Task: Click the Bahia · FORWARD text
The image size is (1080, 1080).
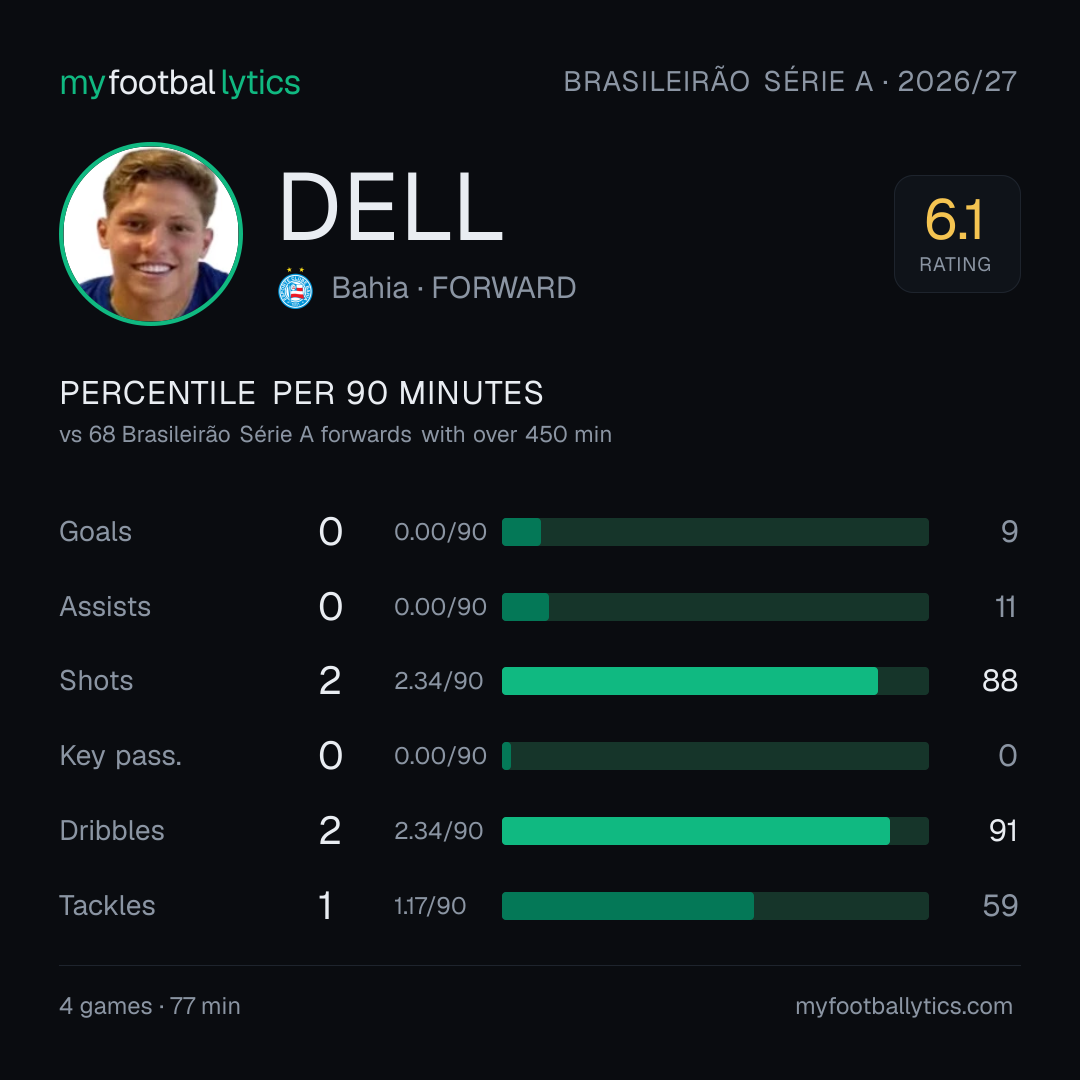Action: (x=454, y=288)
